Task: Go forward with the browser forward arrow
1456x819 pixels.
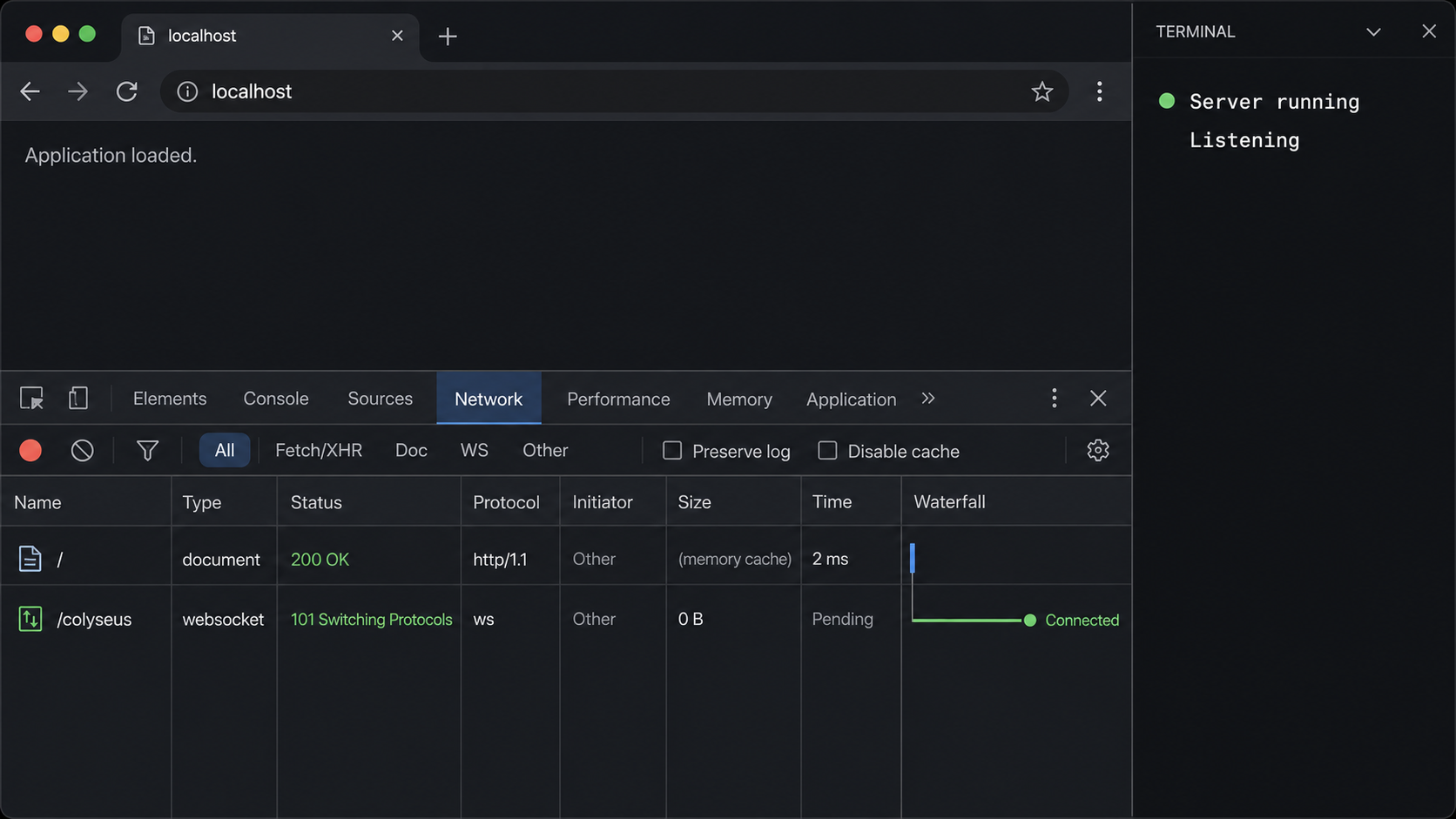Action: [78, 91]
